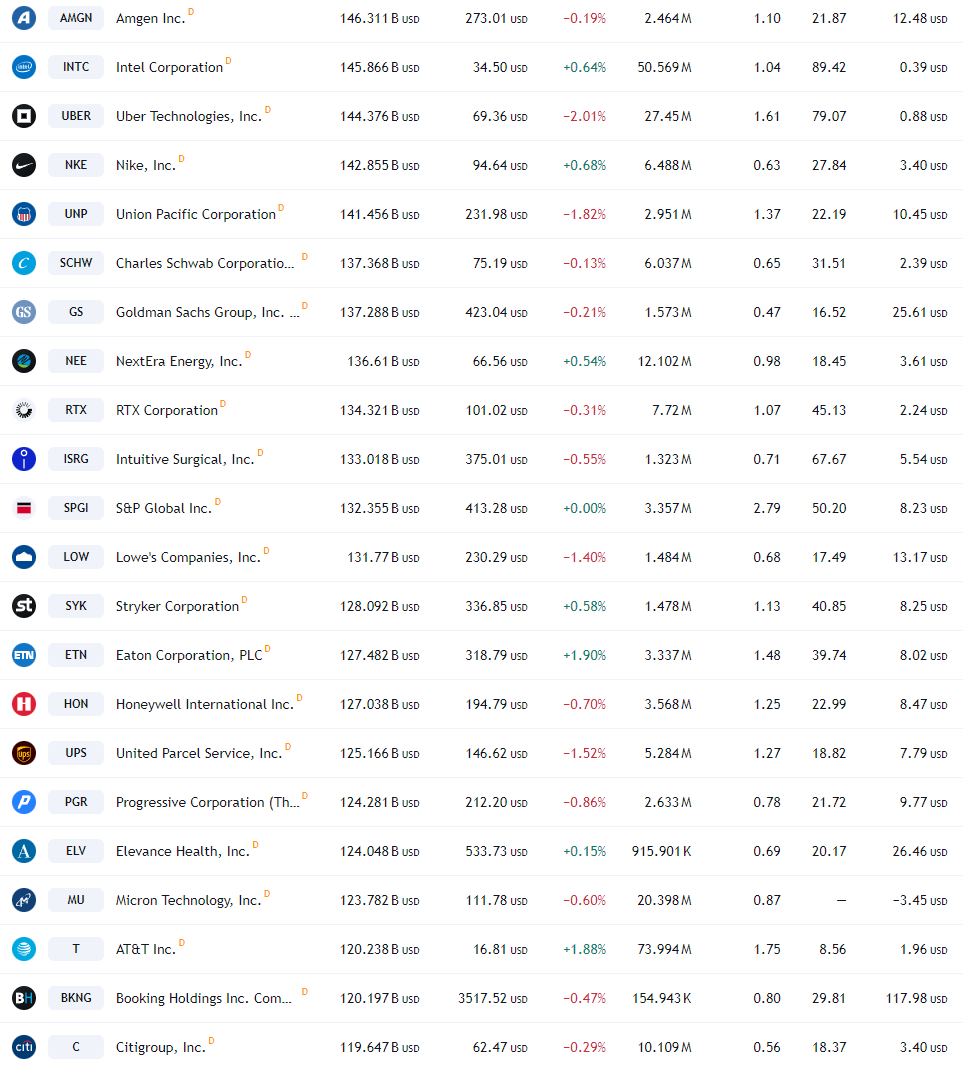Viewport: 963px width, 1067px height.
Task: Select the MU ticker badge
Action: click(x=76, y=900)
